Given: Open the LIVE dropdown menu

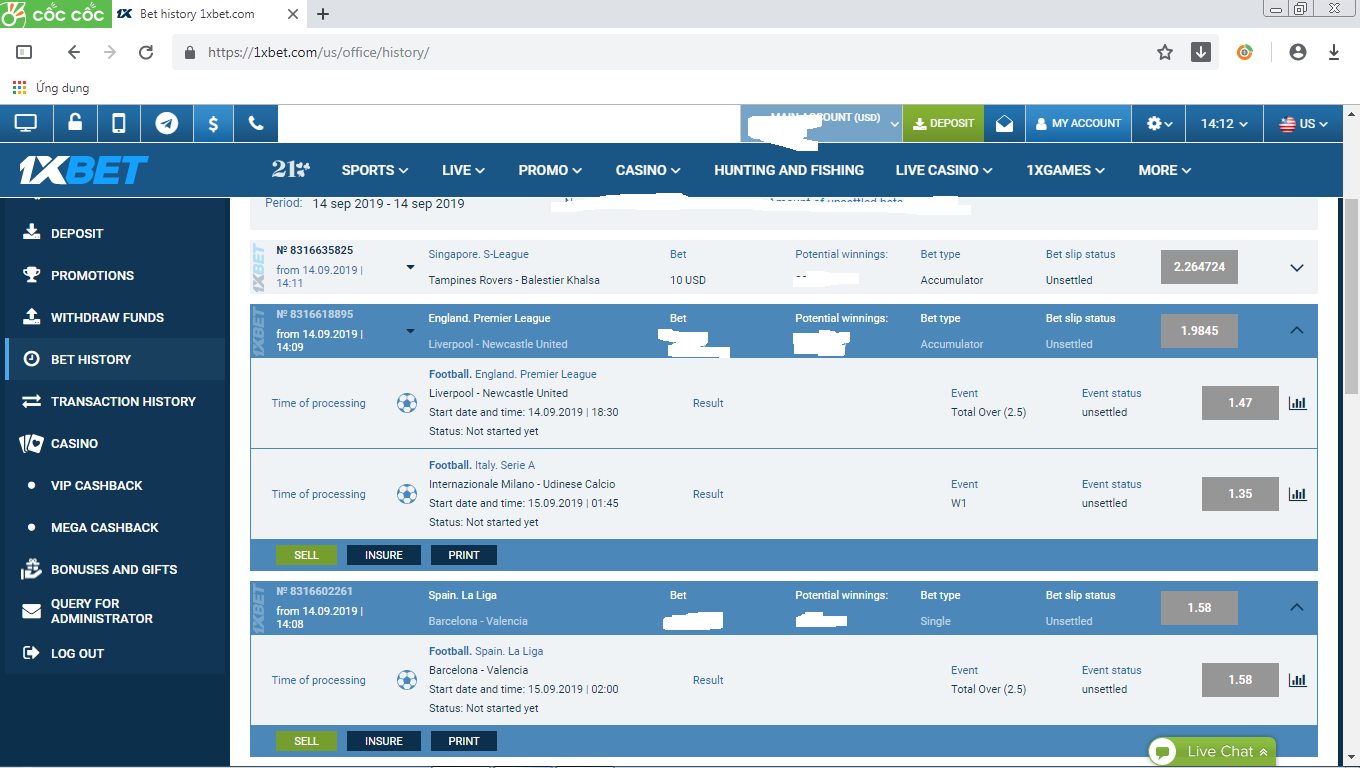Looking at the screenshot, I should [x=463, y=170].
